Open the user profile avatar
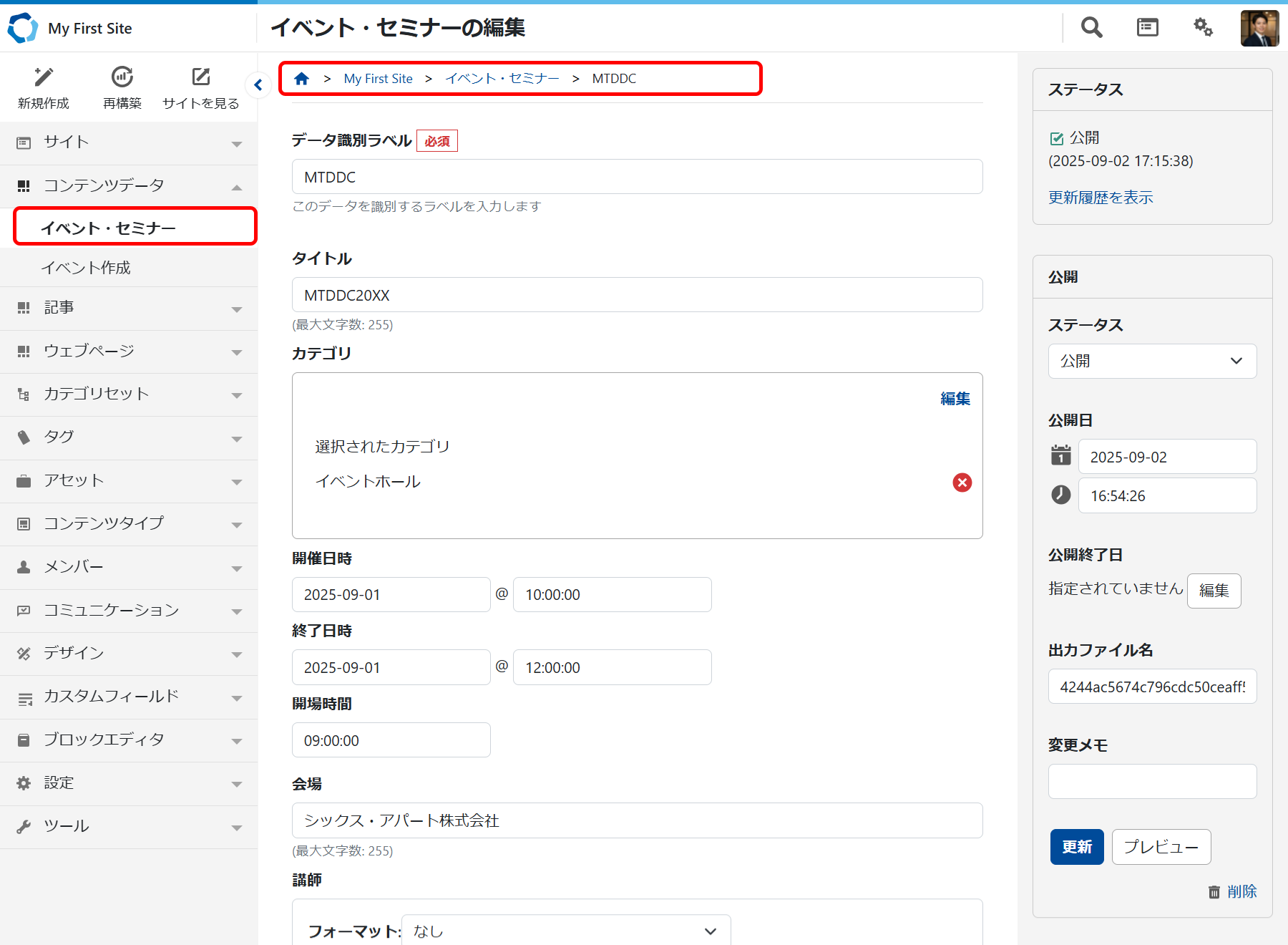The image size is (1288, 945). 1259,29
